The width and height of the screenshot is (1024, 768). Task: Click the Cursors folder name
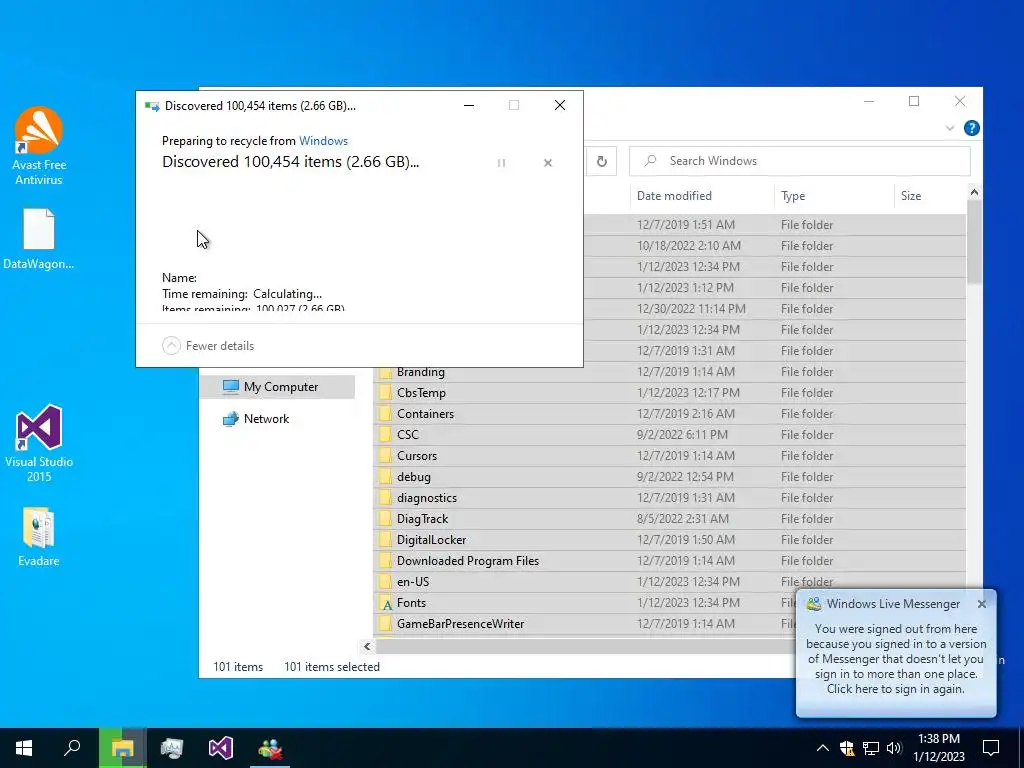(x=417, y=456)
